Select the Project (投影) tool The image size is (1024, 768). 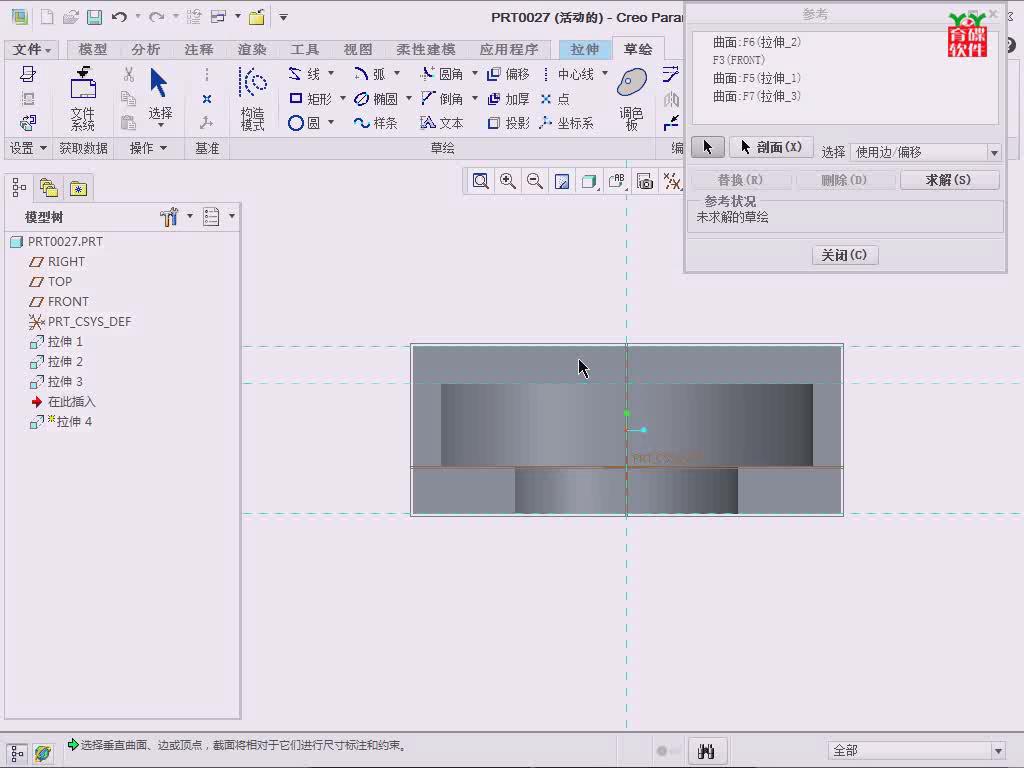pos(508,123)
